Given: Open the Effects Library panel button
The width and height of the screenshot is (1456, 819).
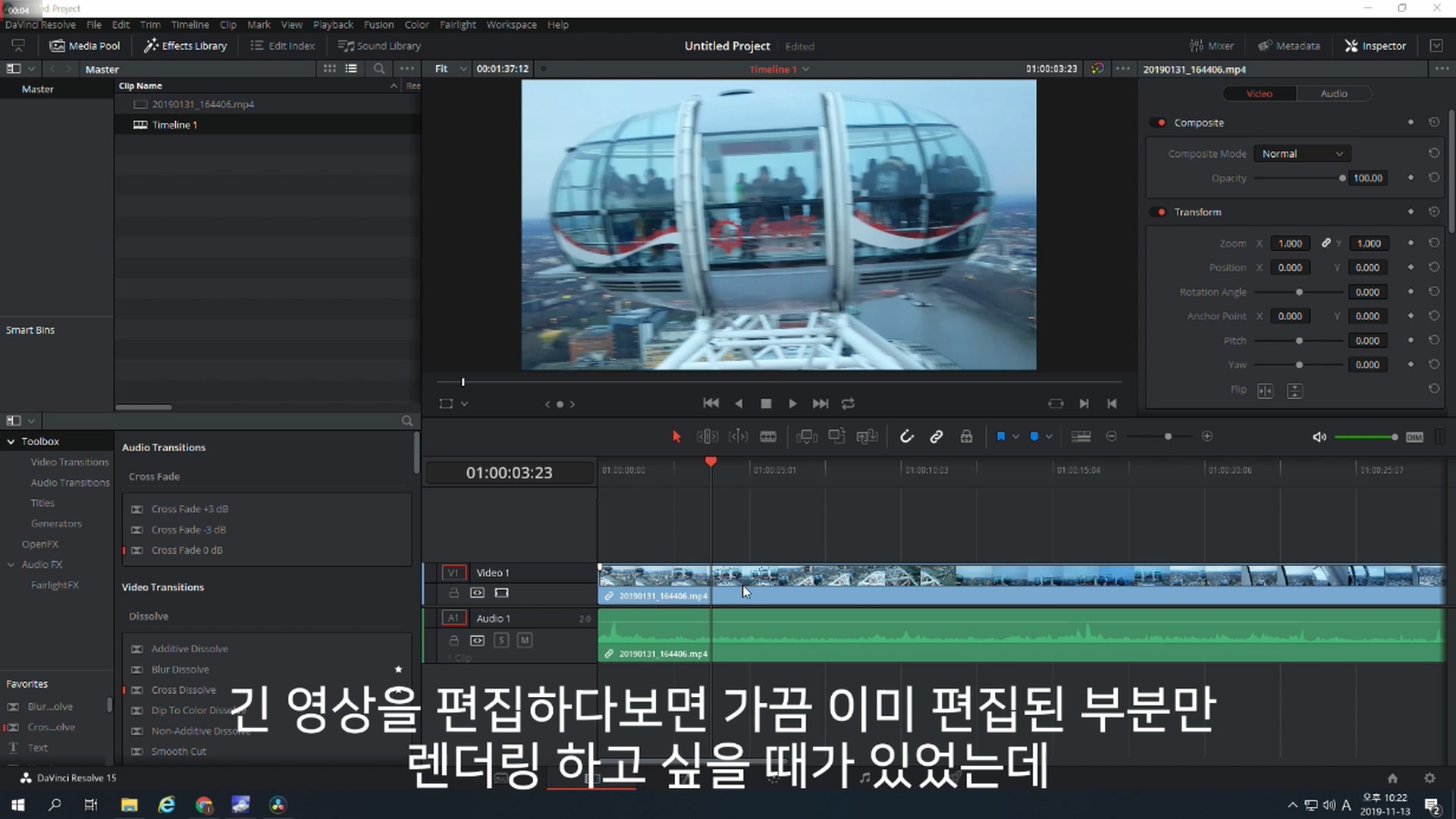Looking at the screenshot, I should [x=186, y=45].
